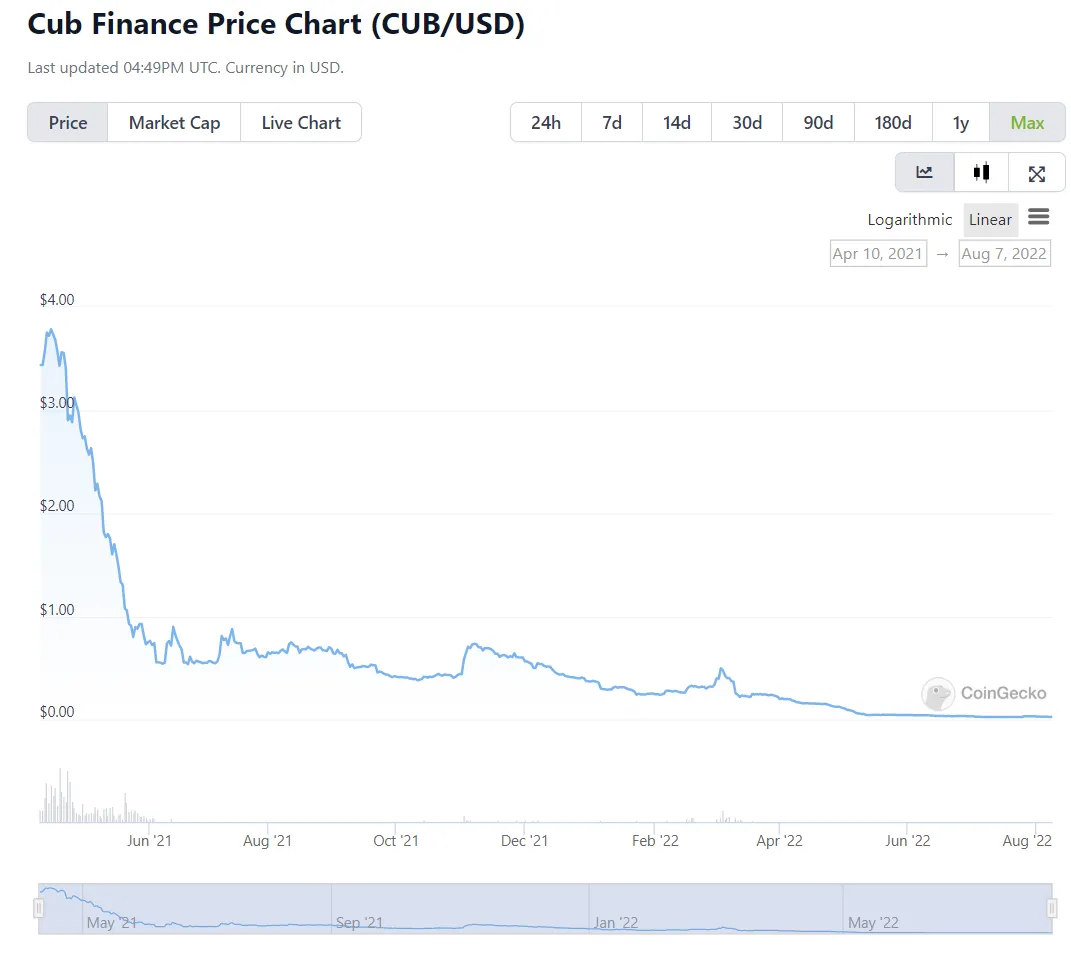Open the Market Cap tab

pos(174,122)
